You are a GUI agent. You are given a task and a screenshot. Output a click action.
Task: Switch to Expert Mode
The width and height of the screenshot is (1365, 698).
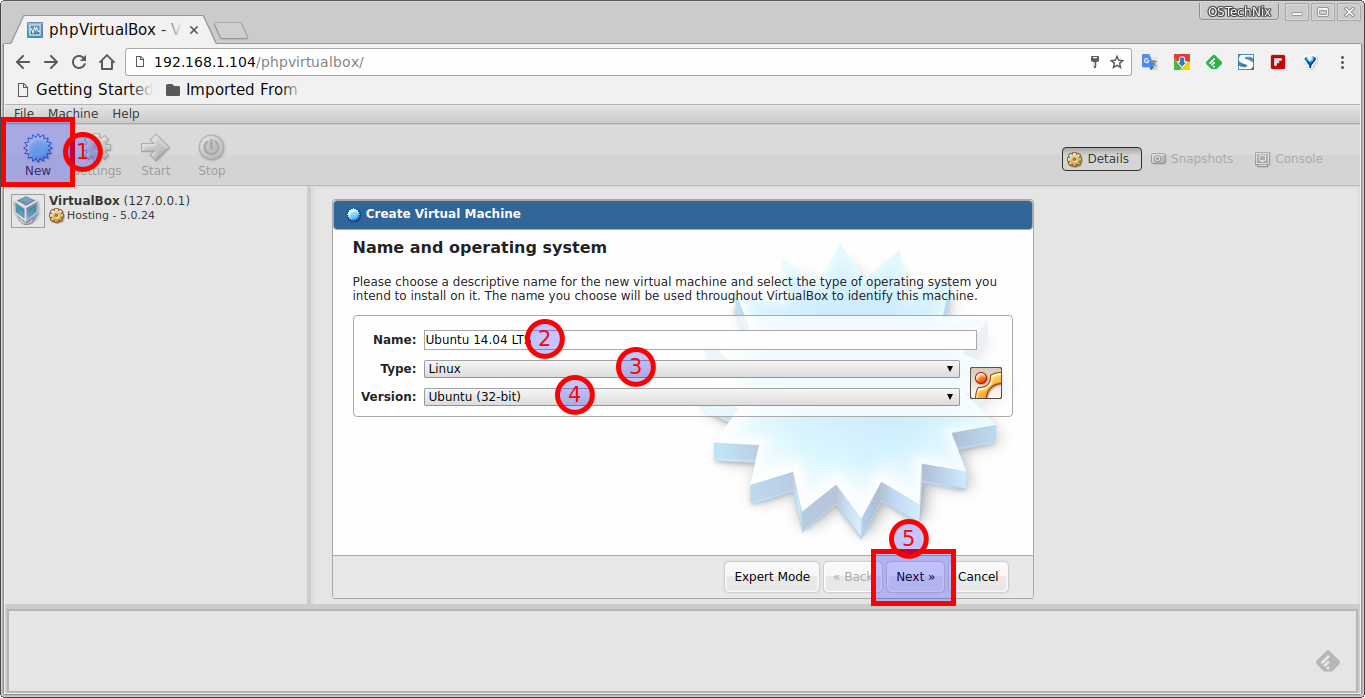(771, 576)
